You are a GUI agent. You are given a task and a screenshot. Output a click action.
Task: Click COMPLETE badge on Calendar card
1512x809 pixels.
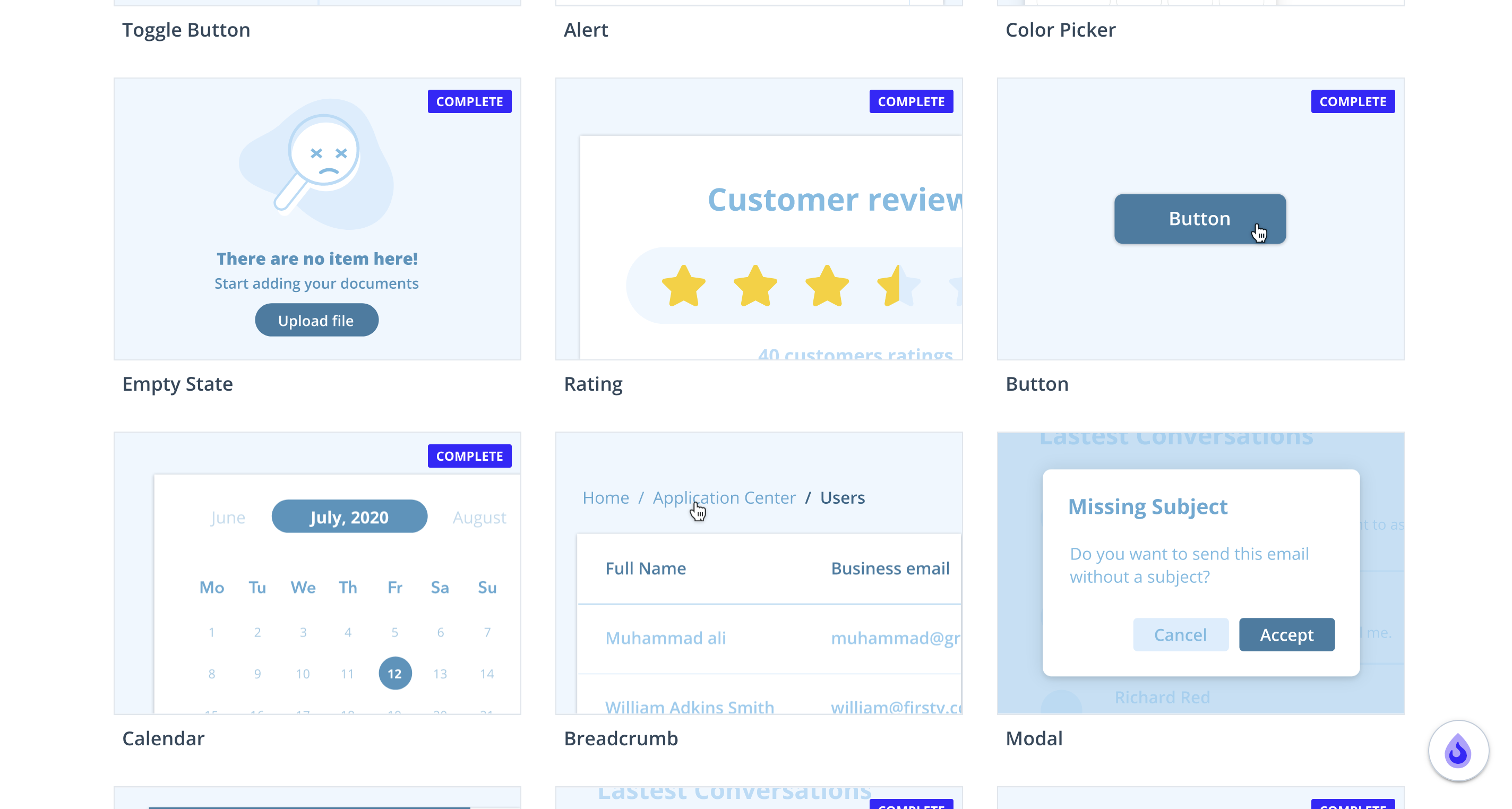point(469,456)
